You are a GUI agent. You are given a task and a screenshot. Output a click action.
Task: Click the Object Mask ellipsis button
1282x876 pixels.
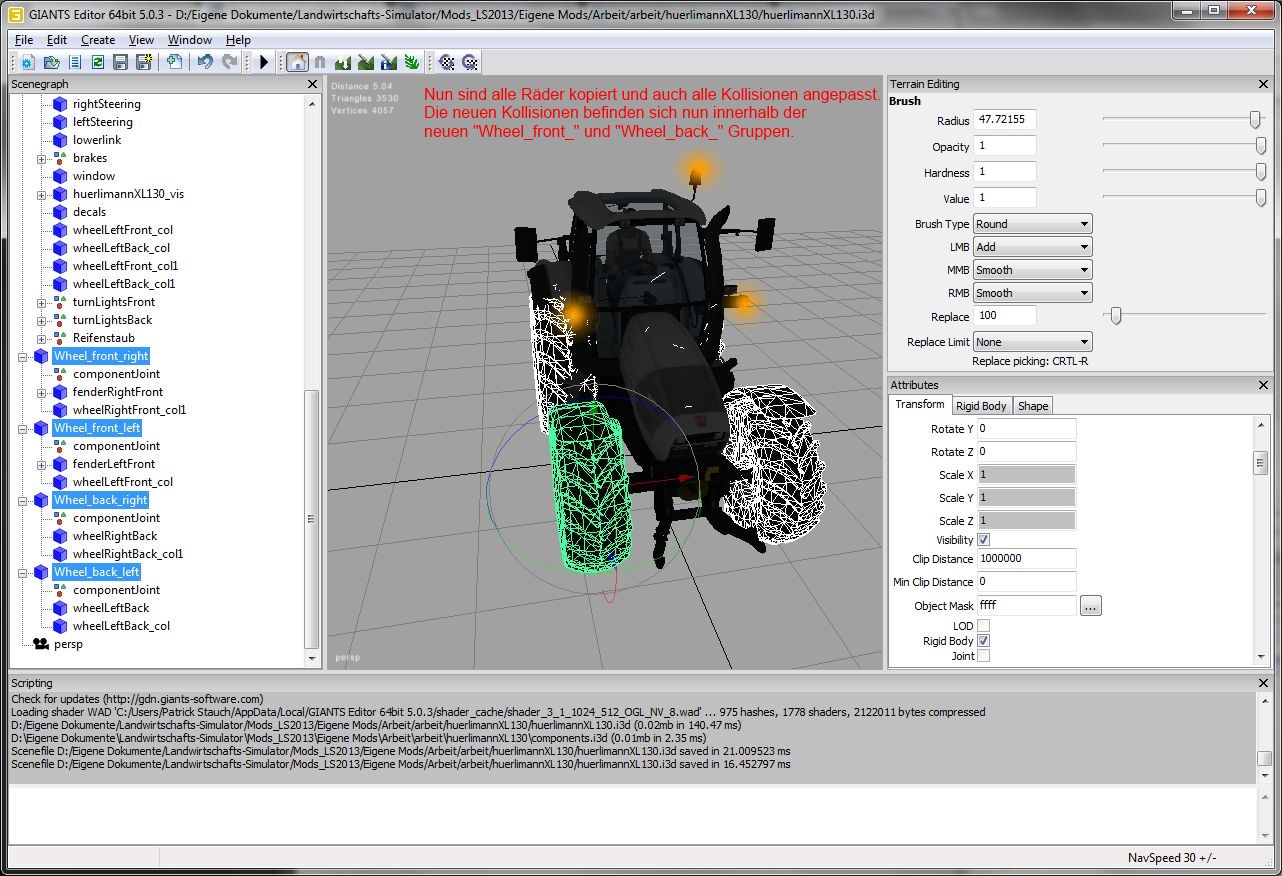coord(1090,606)
